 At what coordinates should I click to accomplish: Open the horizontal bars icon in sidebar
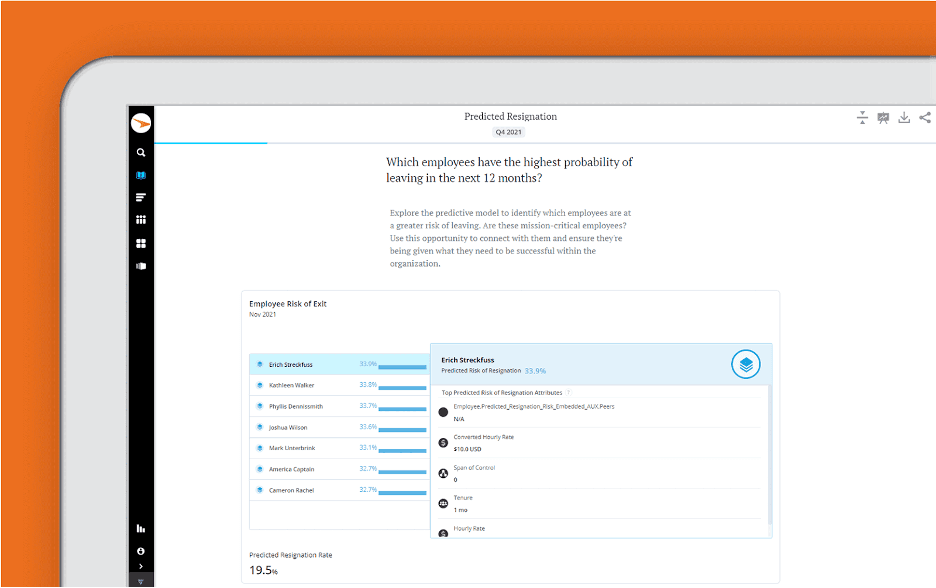[141, 197]
